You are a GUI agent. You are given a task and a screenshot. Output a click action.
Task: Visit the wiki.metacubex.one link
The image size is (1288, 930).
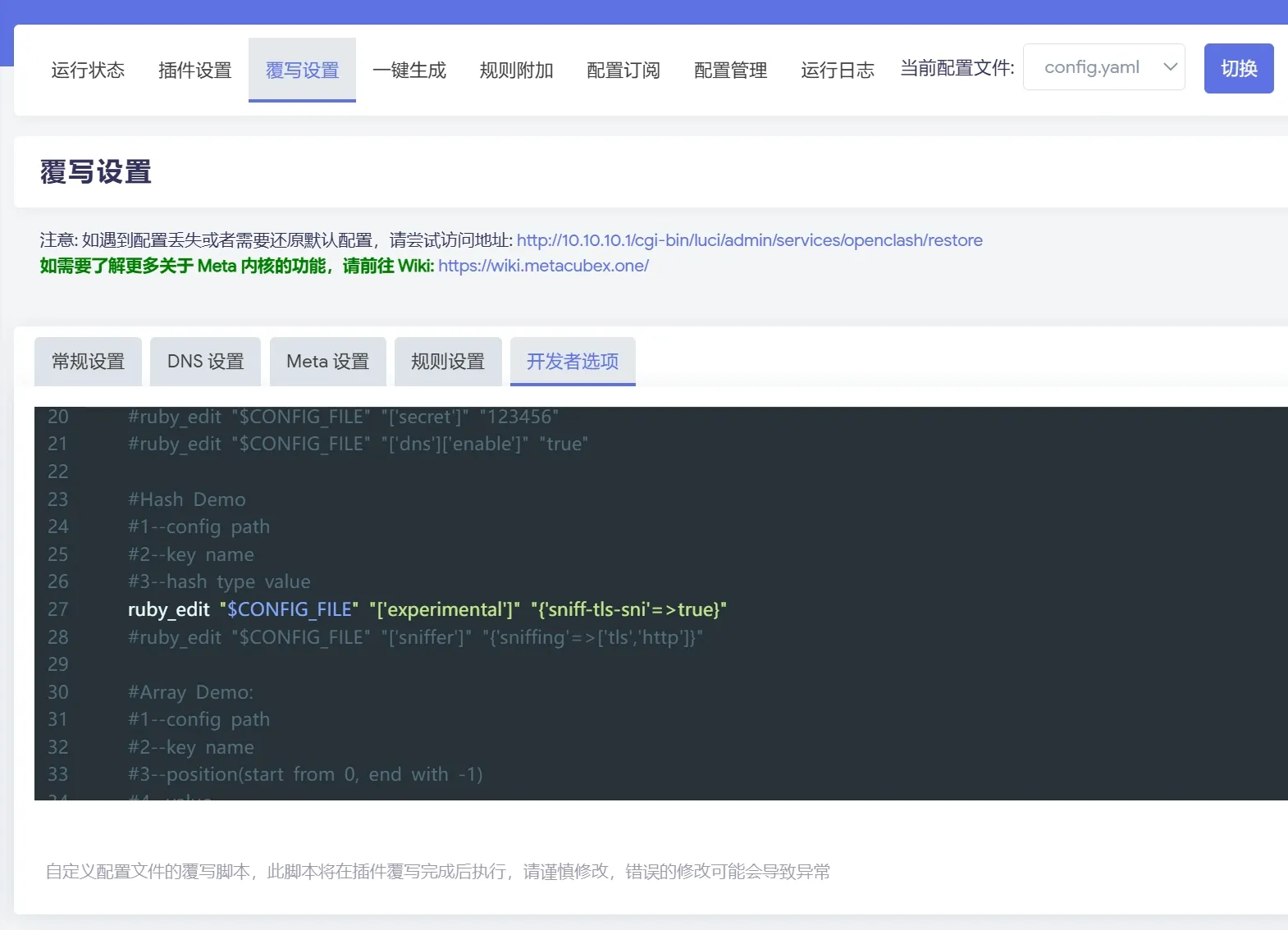543,266
